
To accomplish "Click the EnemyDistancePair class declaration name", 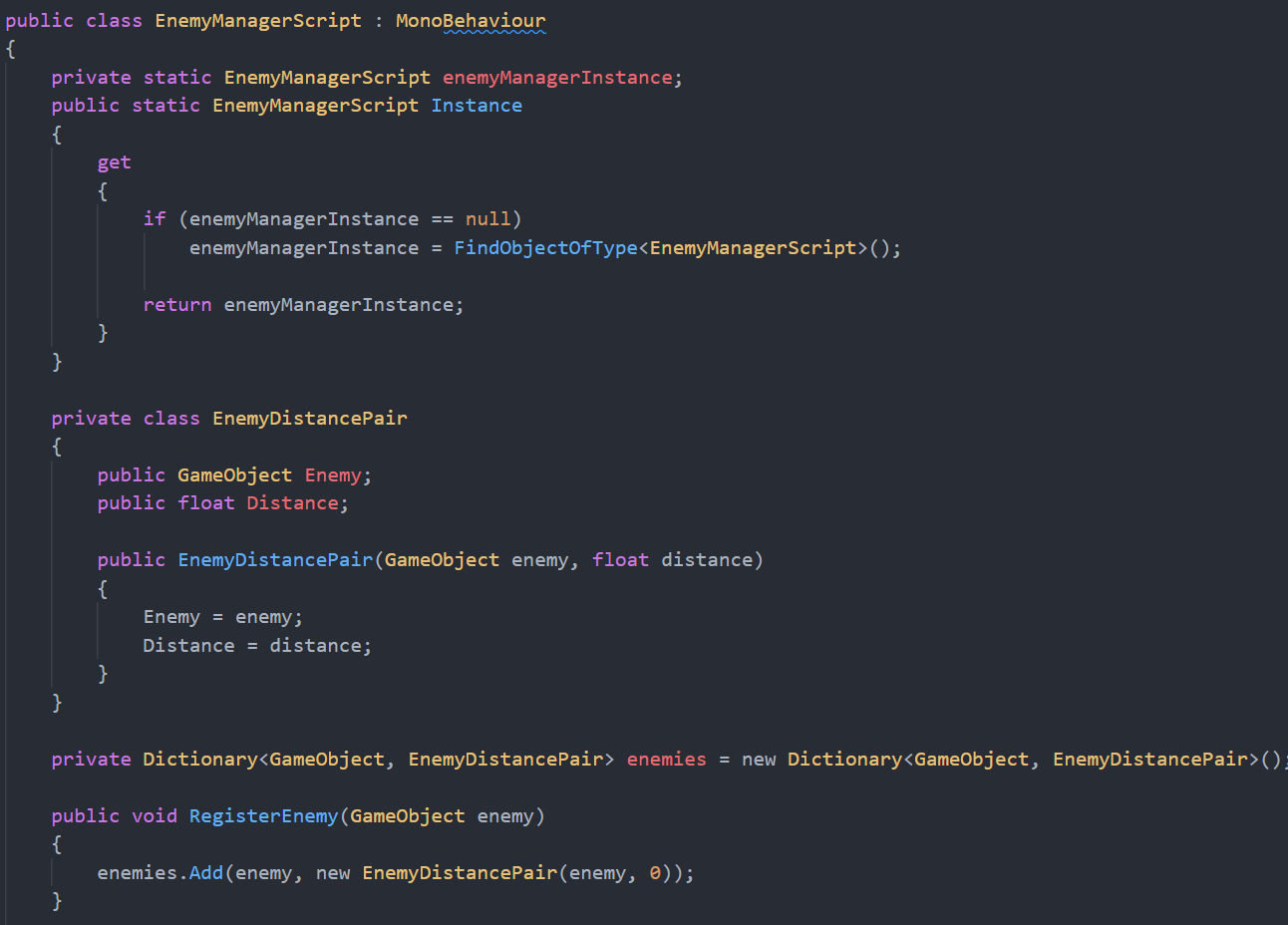I will coord(310,419).
